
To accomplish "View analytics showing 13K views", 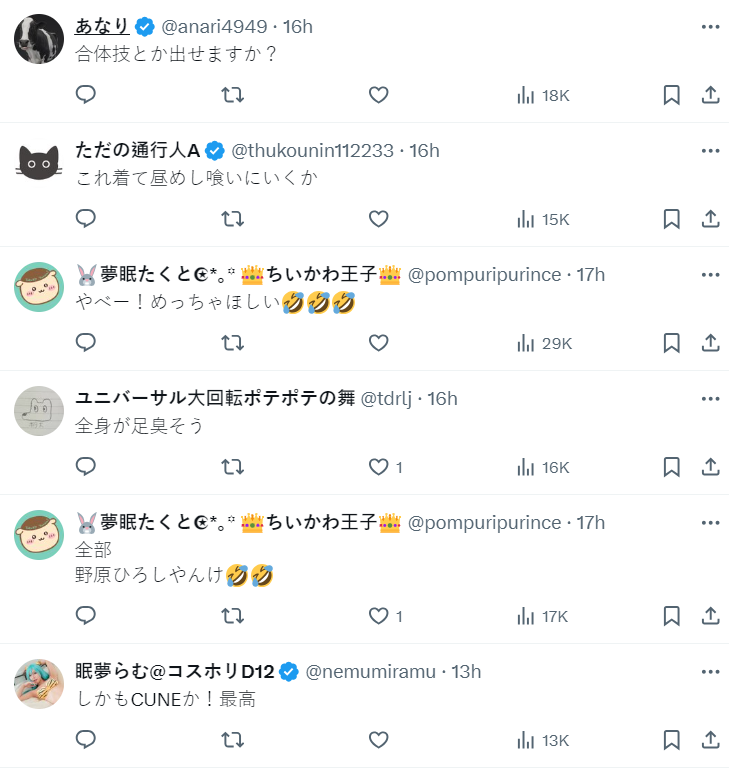I will pyautogui.click(x=543, y=740).
